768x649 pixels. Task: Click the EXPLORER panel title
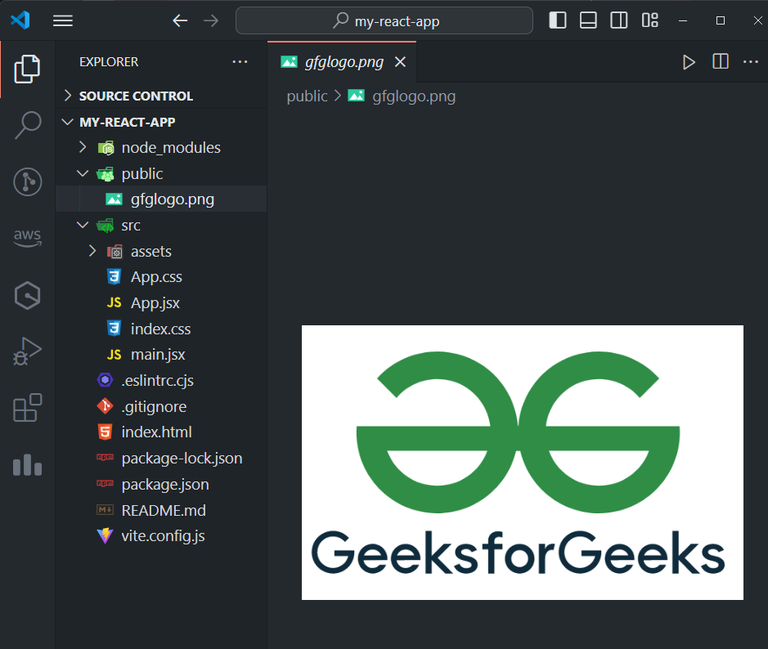[109, 62]
